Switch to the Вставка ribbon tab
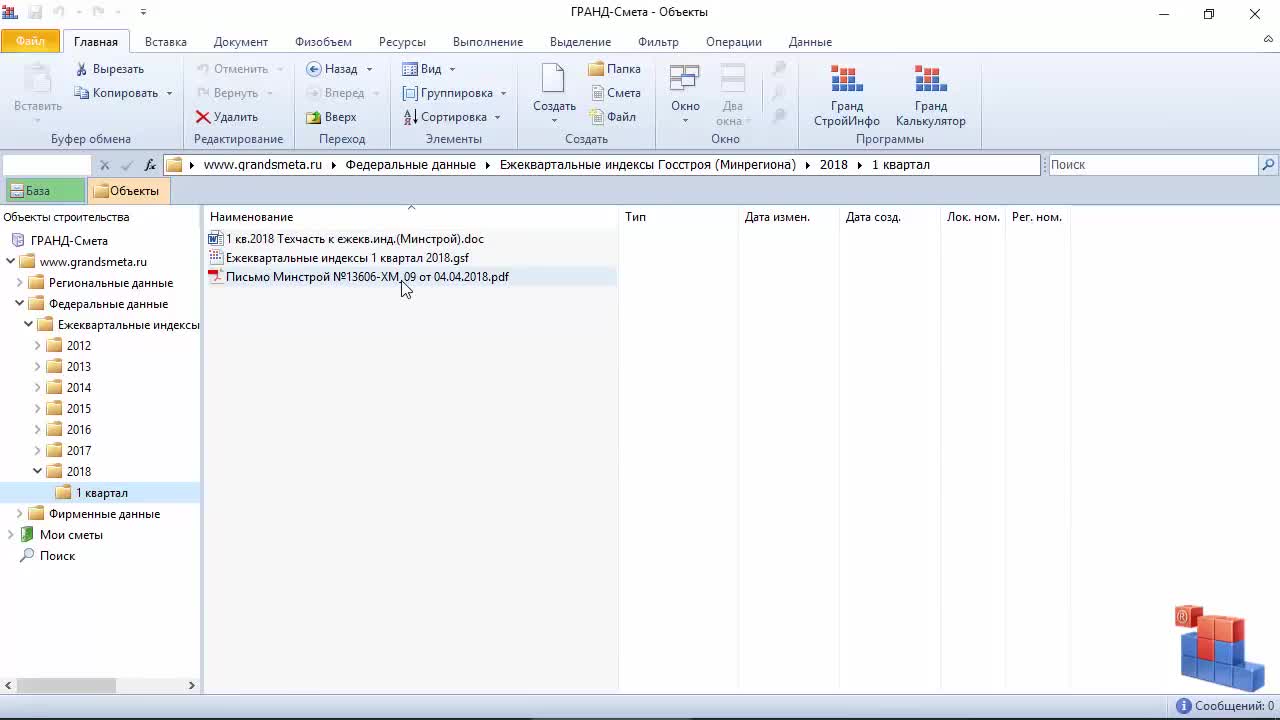Image resolution: width=1280 pixels, height=720 pixels. [x=166, y=42]
